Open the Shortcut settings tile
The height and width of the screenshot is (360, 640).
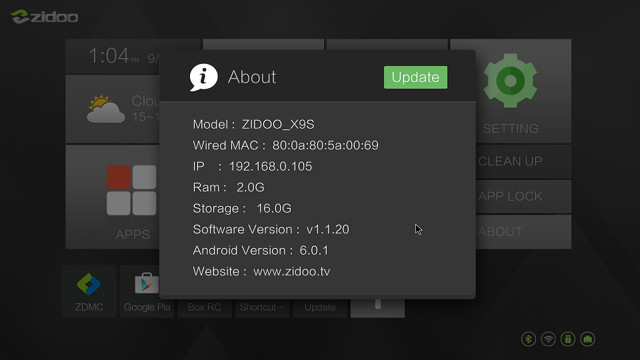coord(262,308)
